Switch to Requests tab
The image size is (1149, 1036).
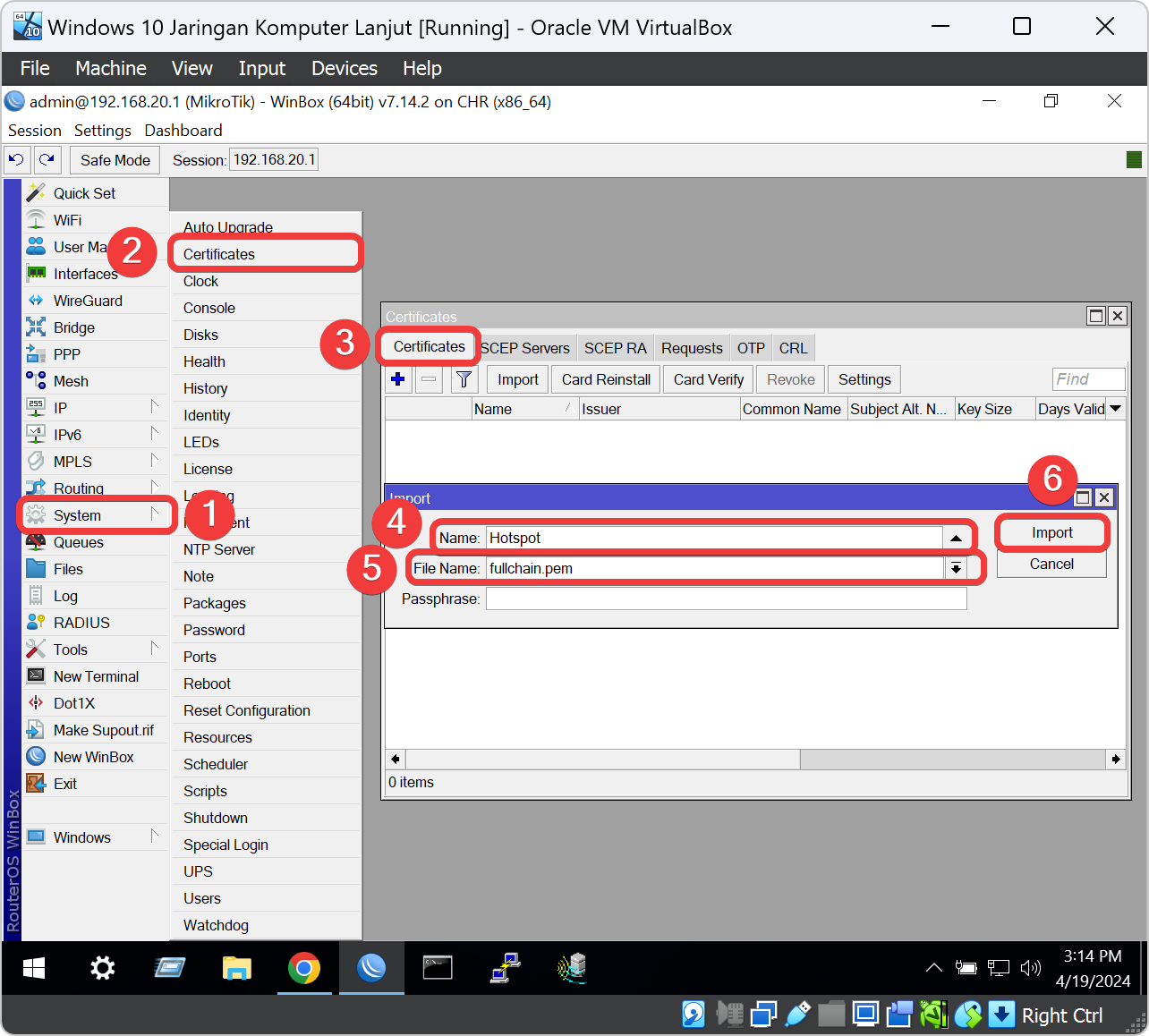pyautogui.click(x=692, y=348)
